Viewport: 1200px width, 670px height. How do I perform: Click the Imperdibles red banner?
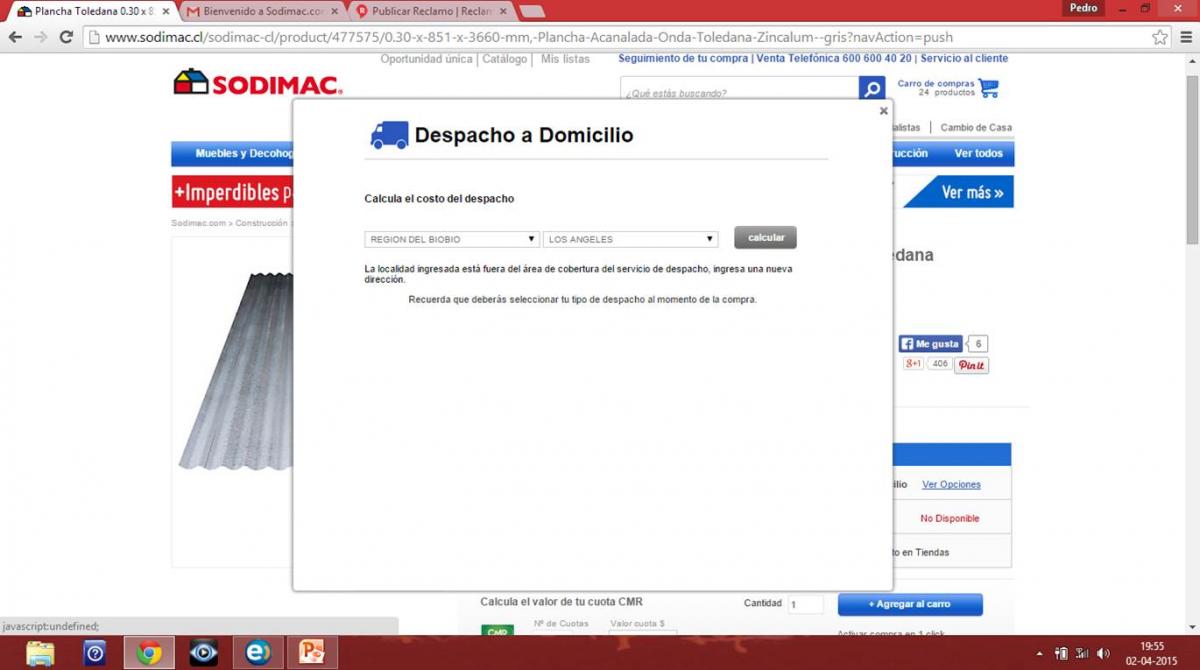click(232, 192)
